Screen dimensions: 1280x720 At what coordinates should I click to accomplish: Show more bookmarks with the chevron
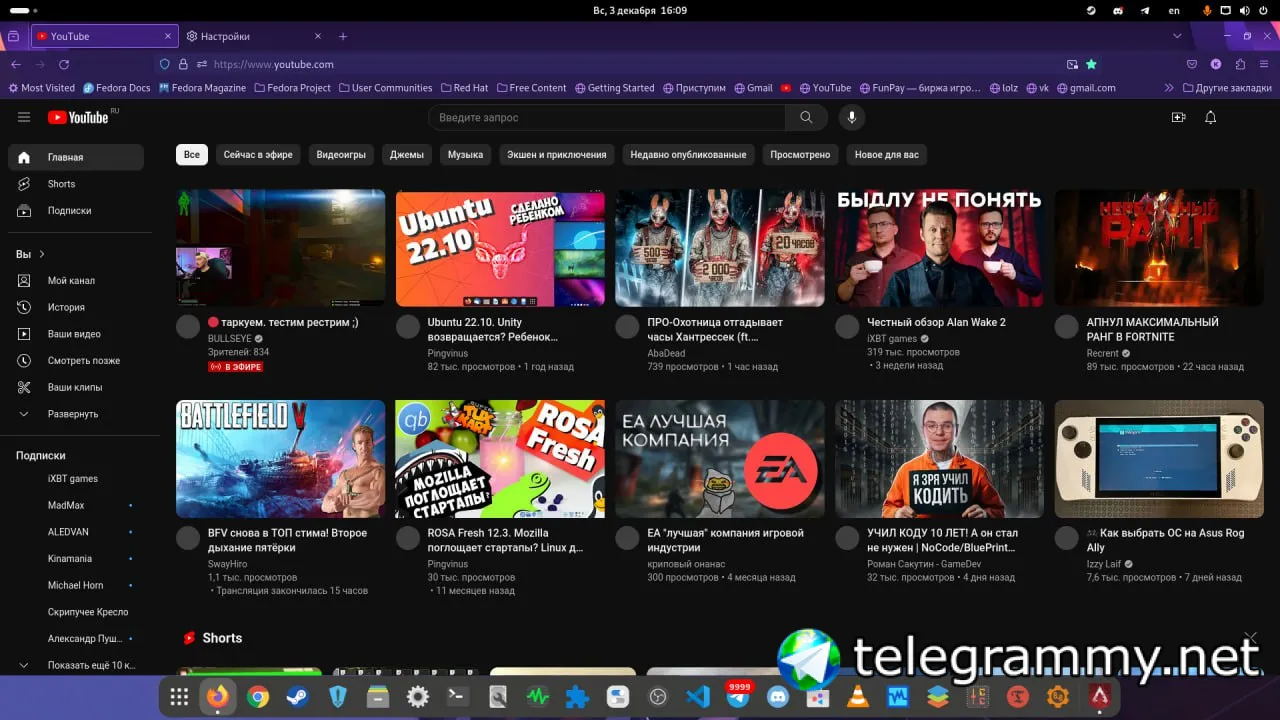tap(1169, 88)
